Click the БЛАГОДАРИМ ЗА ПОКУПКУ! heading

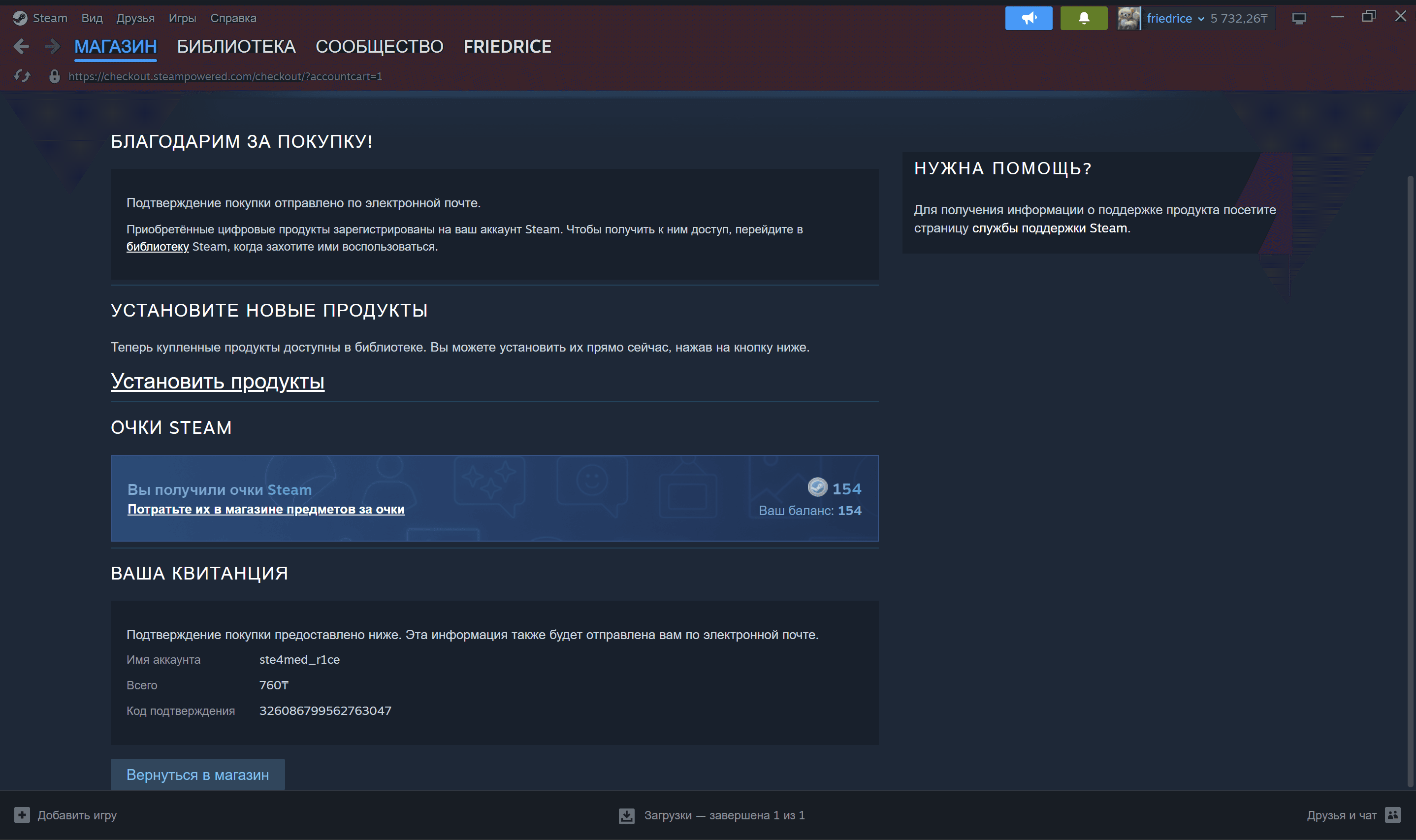242,141
